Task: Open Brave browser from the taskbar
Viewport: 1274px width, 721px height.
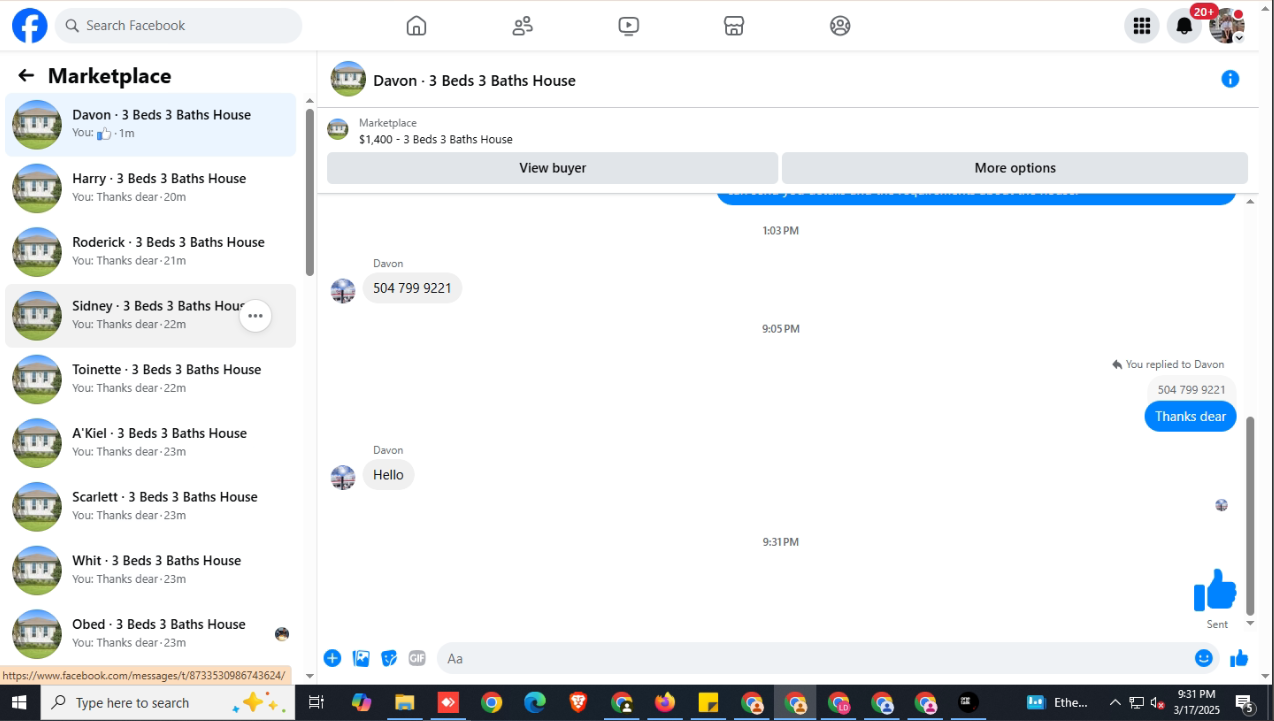Action: [x=578, y=702]
